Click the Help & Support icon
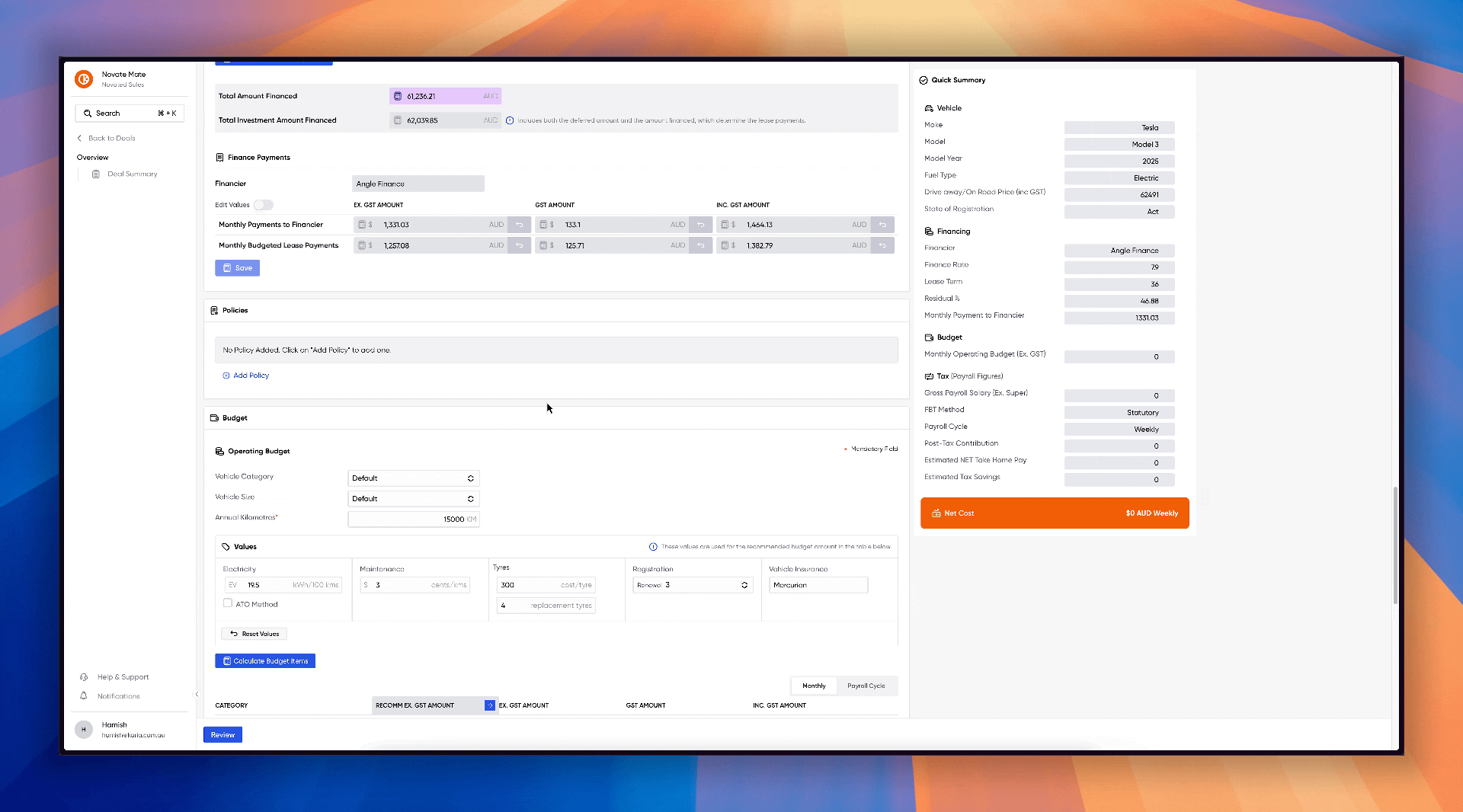The image size is (1463, 812). (x=84, y=677)
